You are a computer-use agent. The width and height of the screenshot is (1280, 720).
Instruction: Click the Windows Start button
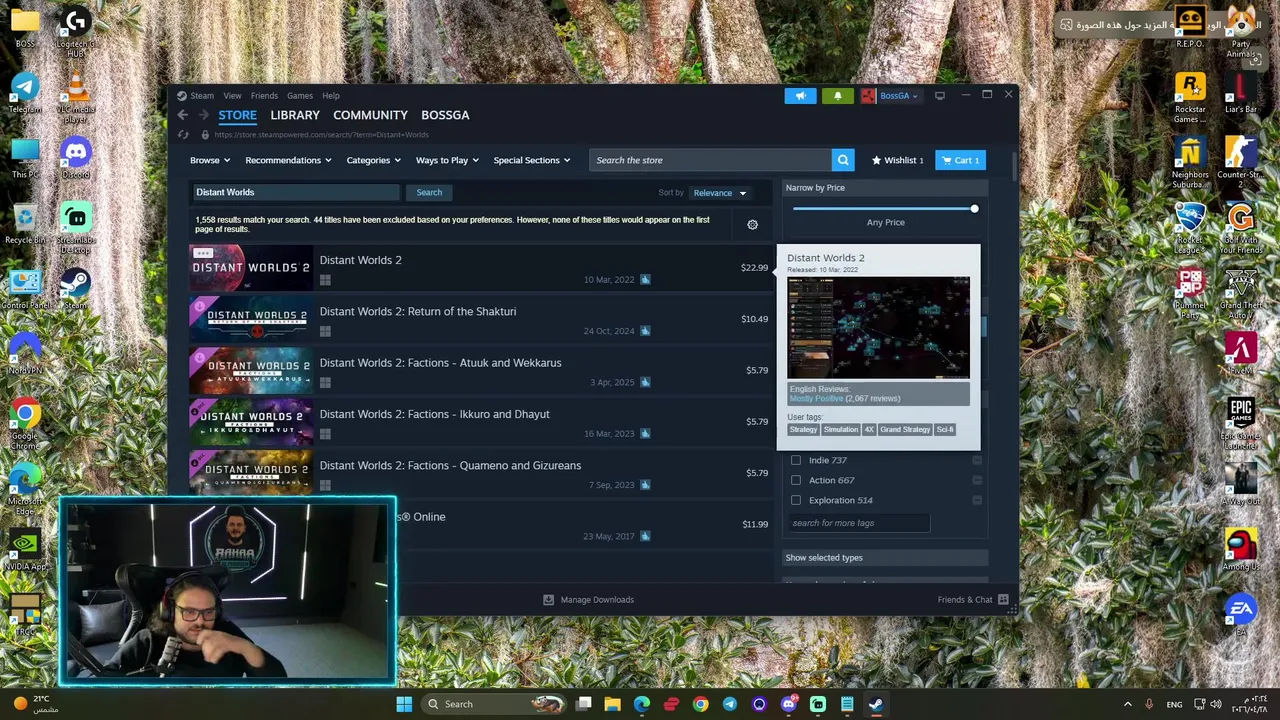click(x=404, y=704)
